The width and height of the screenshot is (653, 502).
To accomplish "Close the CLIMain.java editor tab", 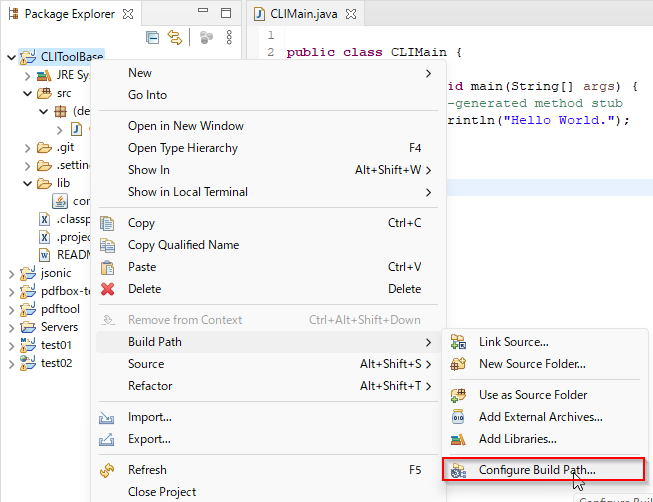I will coord(351,14).
